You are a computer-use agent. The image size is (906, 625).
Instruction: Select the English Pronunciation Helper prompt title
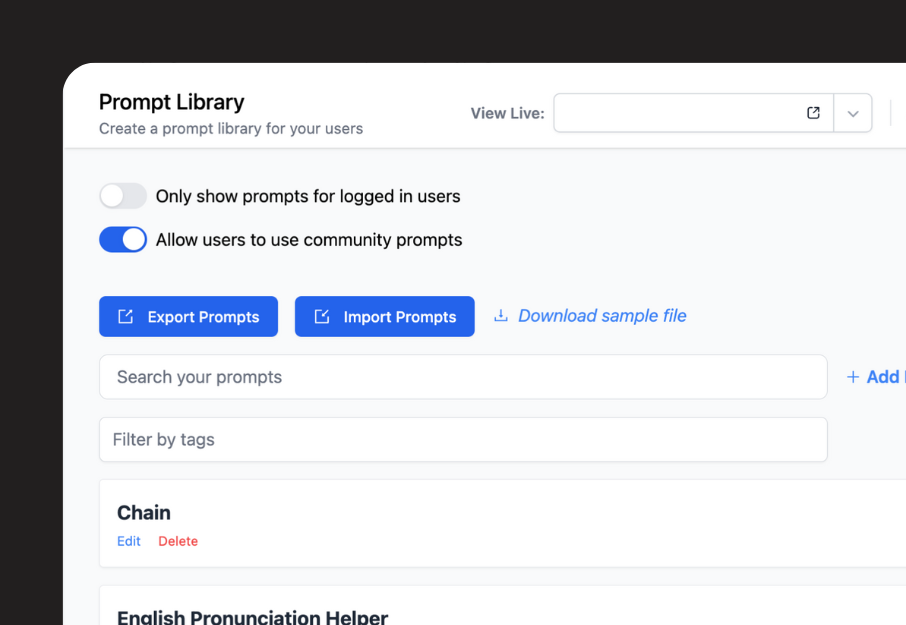[253, 616]
